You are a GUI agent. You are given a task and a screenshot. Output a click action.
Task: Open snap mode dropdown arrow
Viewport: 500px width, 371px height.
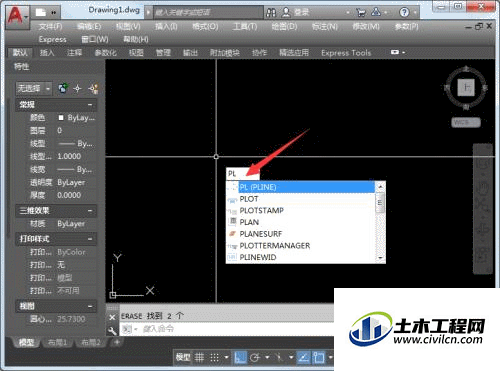pyautogui.click(x=227, y=358)
